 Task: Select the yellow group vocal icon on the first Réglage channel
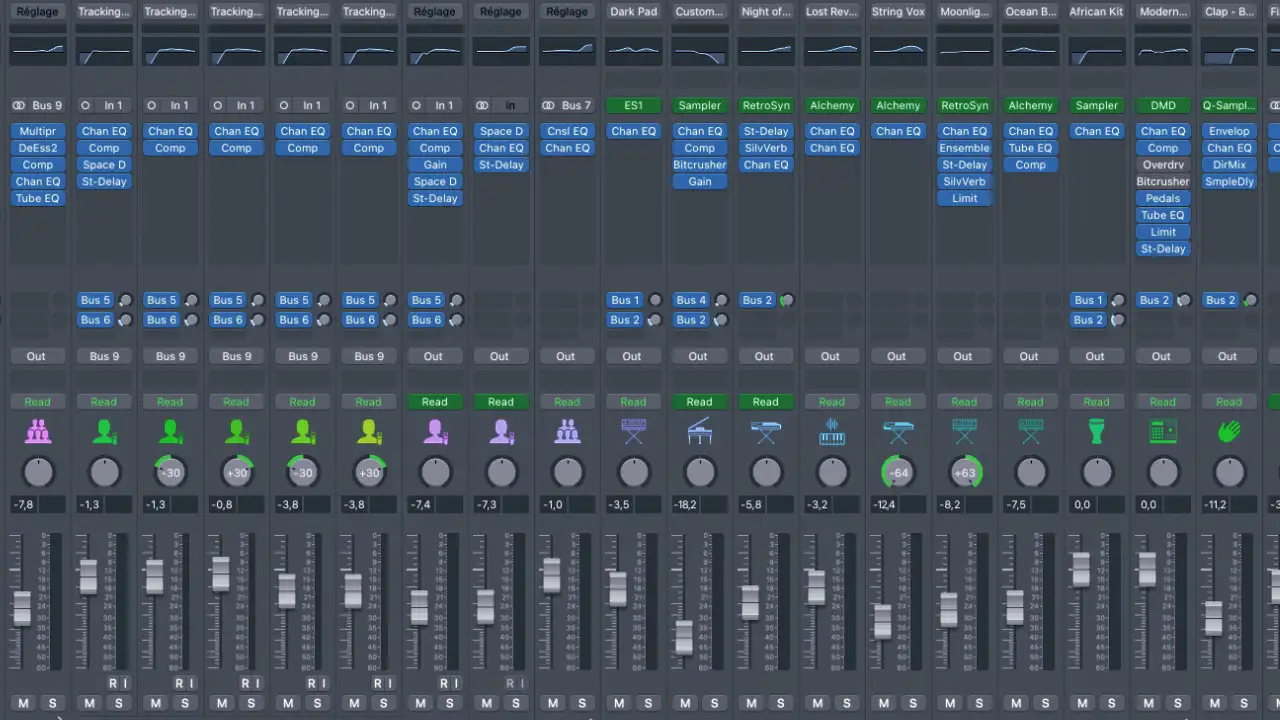(37, 432)
